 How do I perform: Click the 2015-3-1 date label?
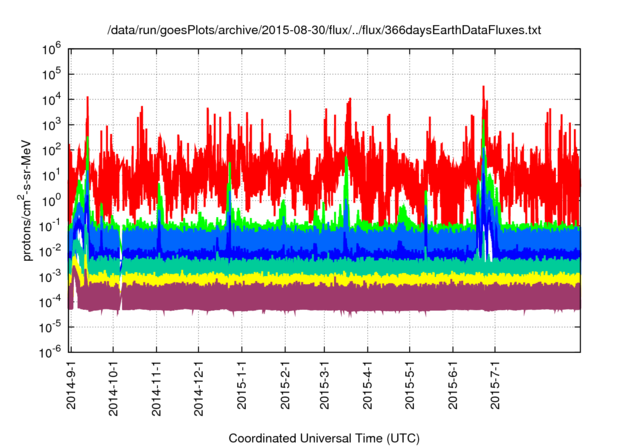click(324, 384)
